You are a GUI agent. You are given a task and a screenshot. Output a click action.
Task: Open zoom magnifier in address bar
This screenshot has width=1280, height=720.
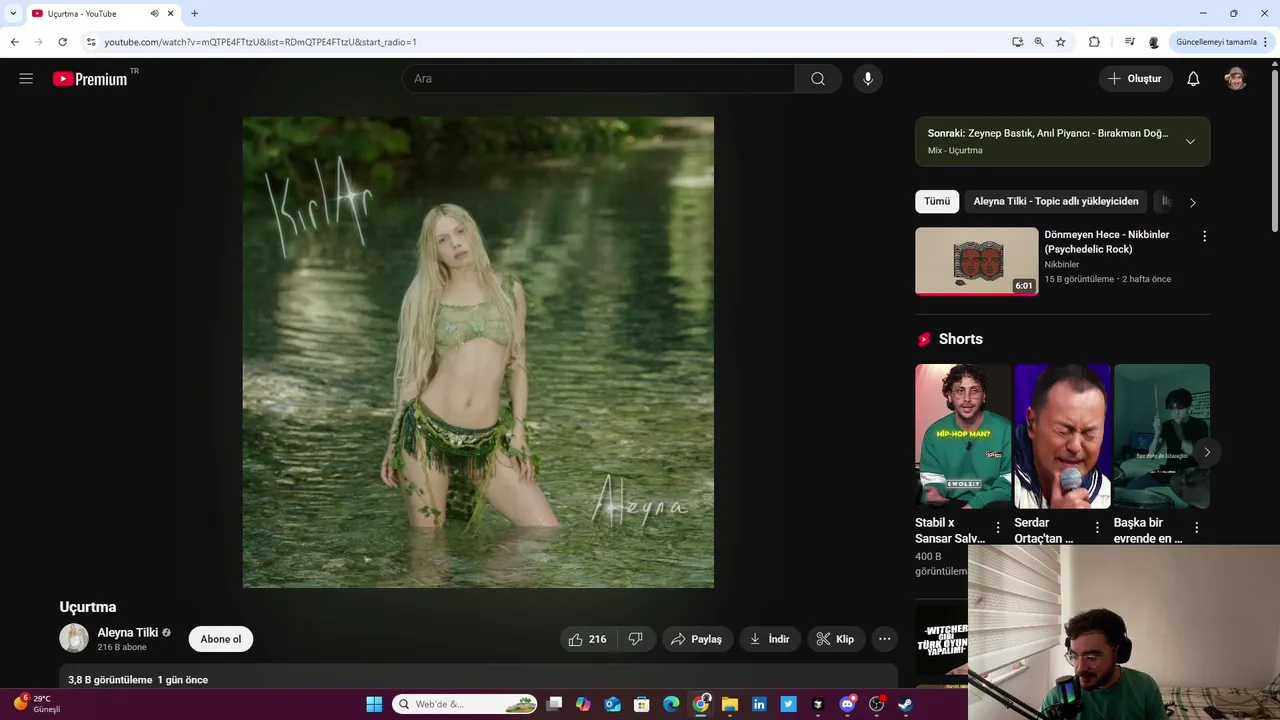point(1039,42)
